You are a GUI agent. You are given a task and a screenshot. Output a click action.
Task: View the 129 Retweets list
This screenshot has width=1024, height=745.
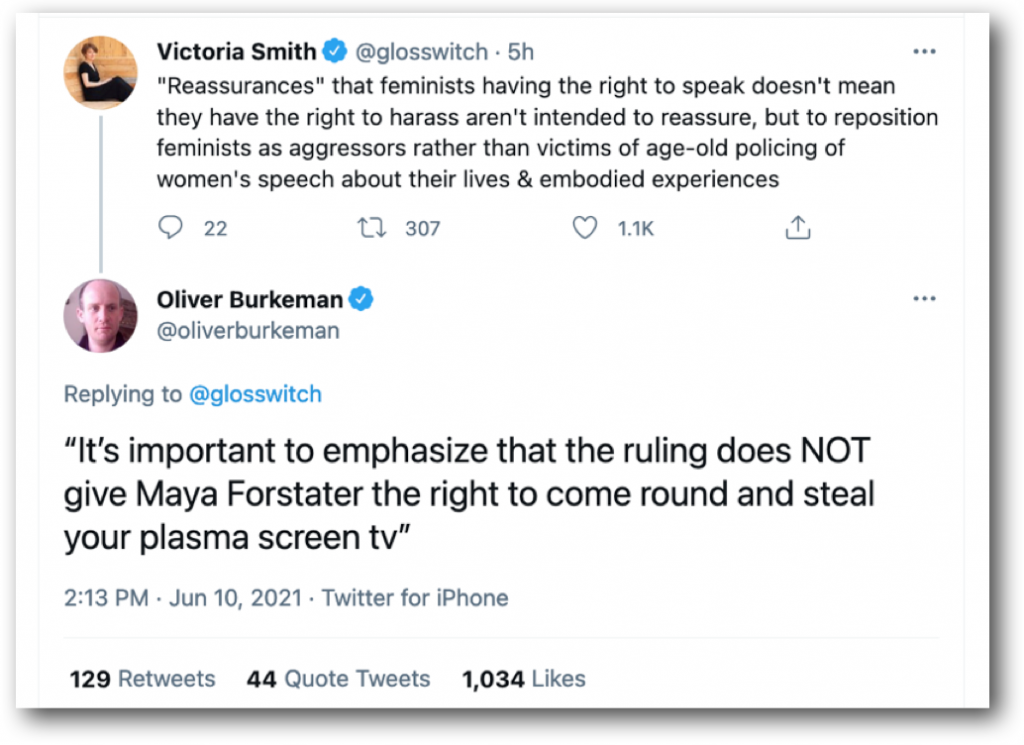[x=142, y=679]
